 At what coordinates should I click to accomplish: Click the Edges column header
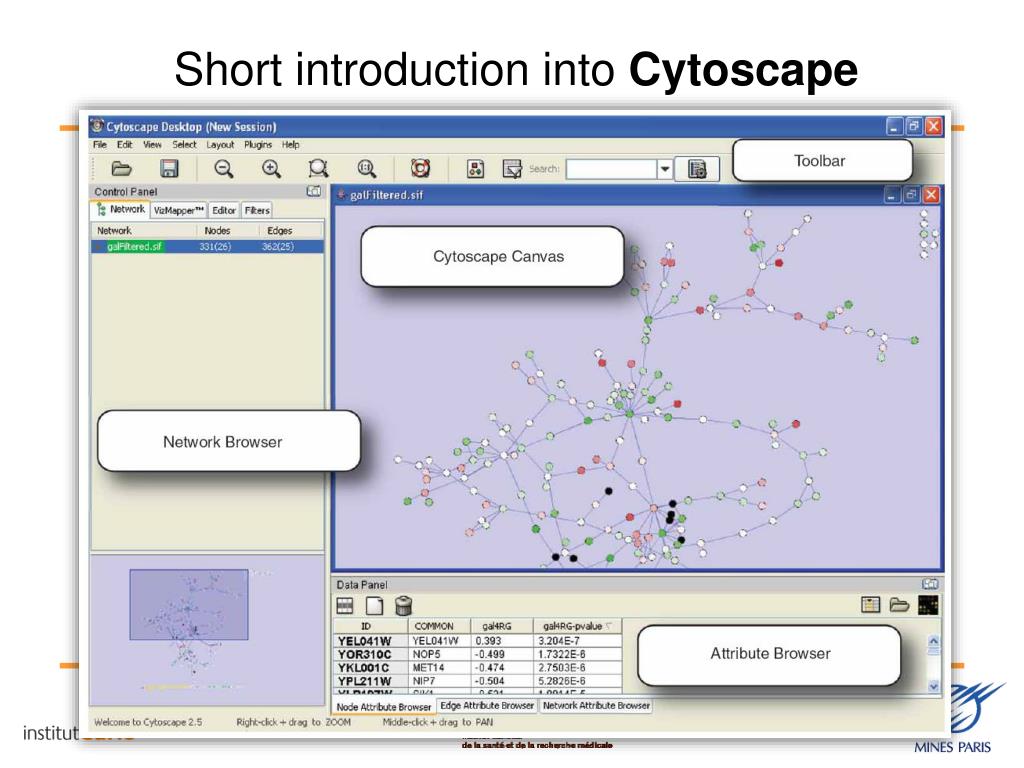[280, 231]
